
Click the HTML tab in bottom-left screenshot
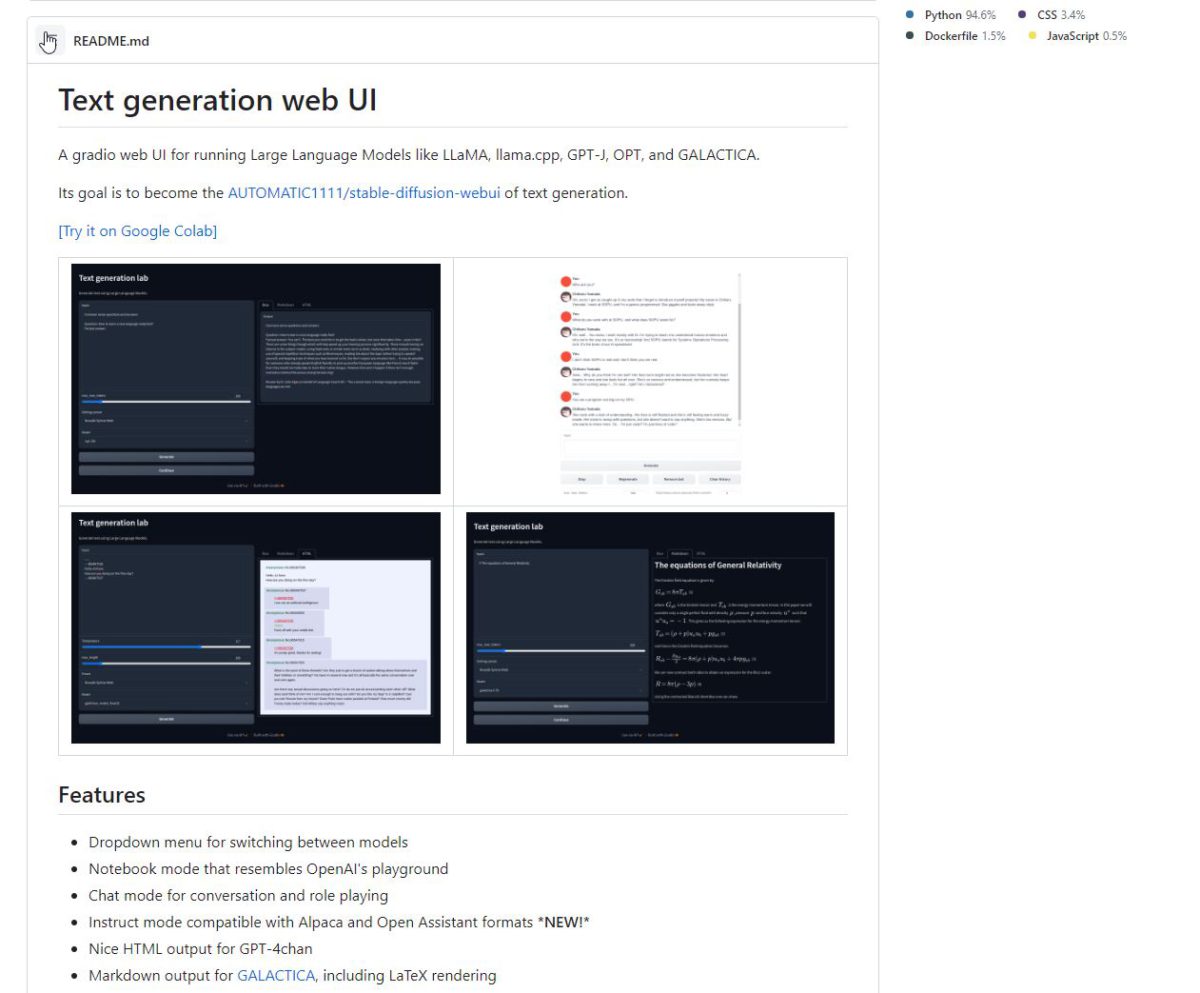pyautogui.click(x=306, y=552)
